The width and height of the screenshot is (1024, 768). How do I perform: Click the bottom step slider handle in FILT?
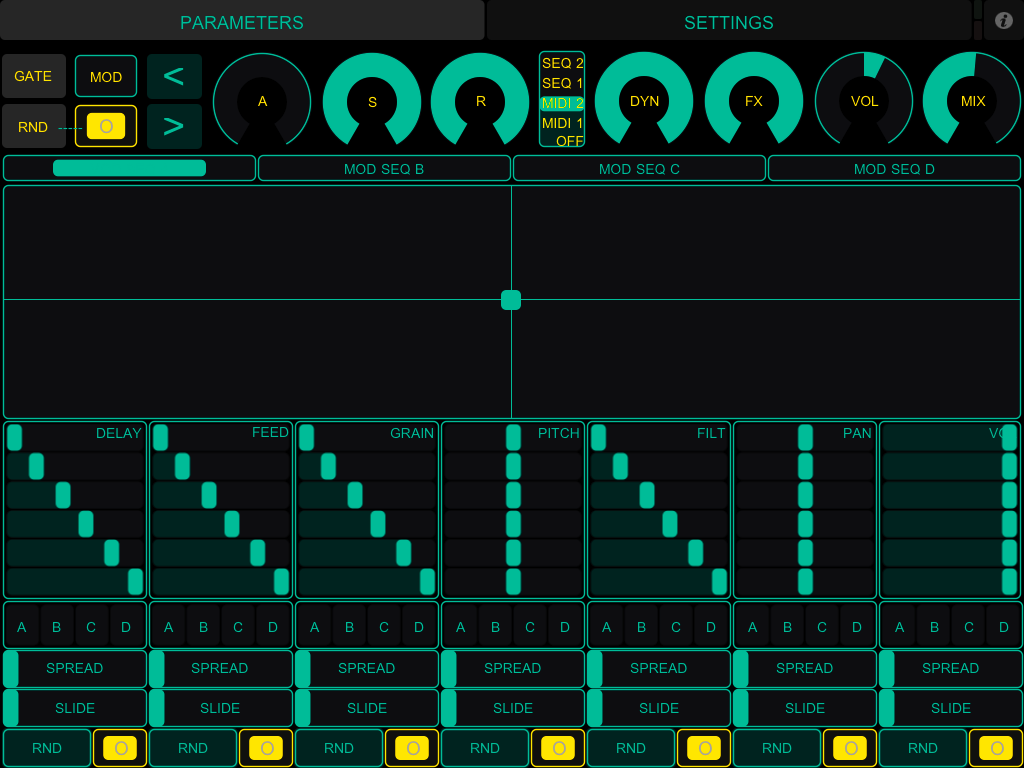point(719,581)
